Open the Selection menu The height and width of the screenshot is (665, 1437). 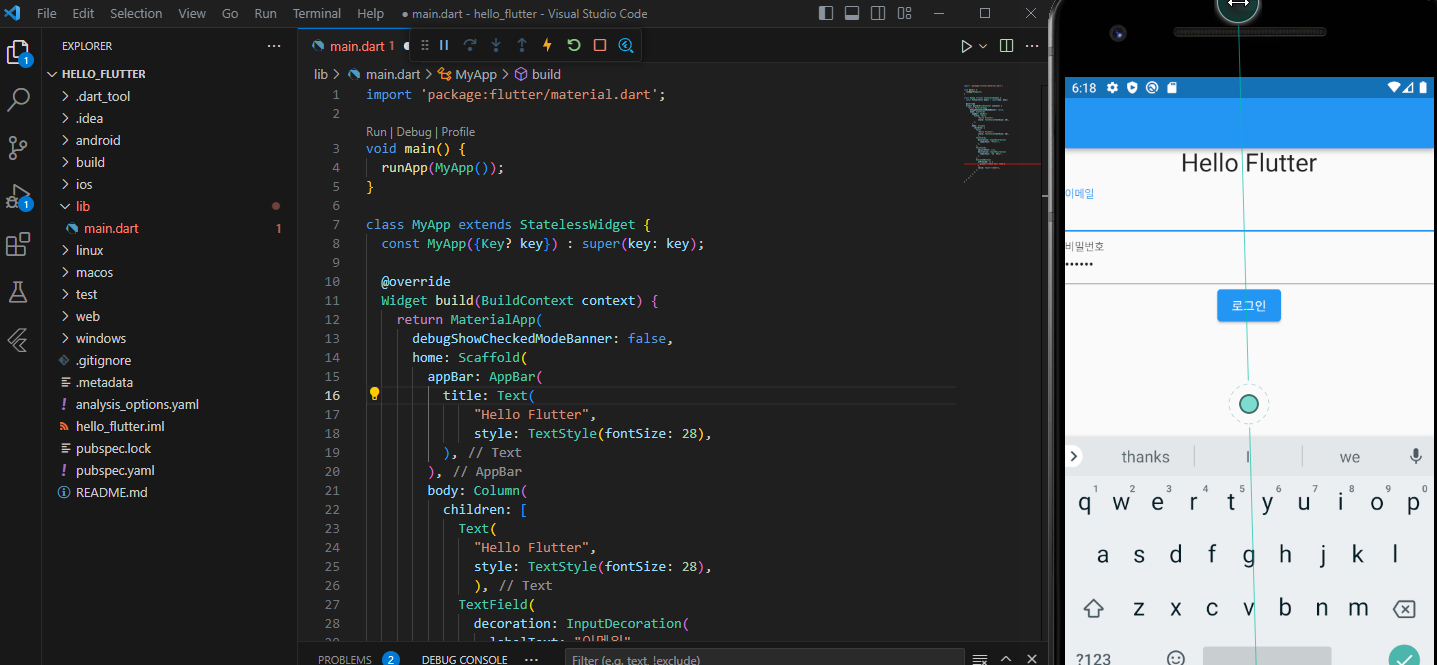pos(136,13)
